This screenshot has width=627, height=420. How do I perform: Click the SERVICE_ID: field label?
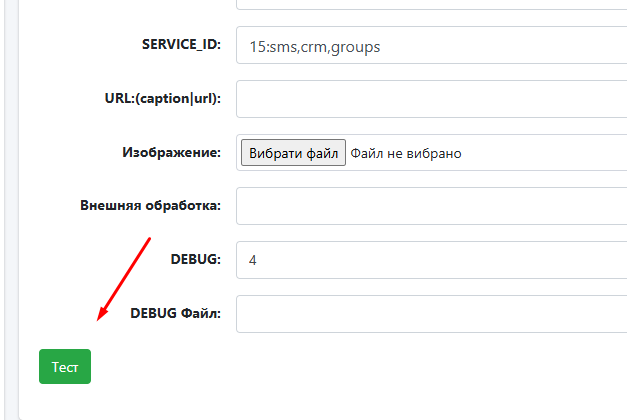(x=181, y=46)
